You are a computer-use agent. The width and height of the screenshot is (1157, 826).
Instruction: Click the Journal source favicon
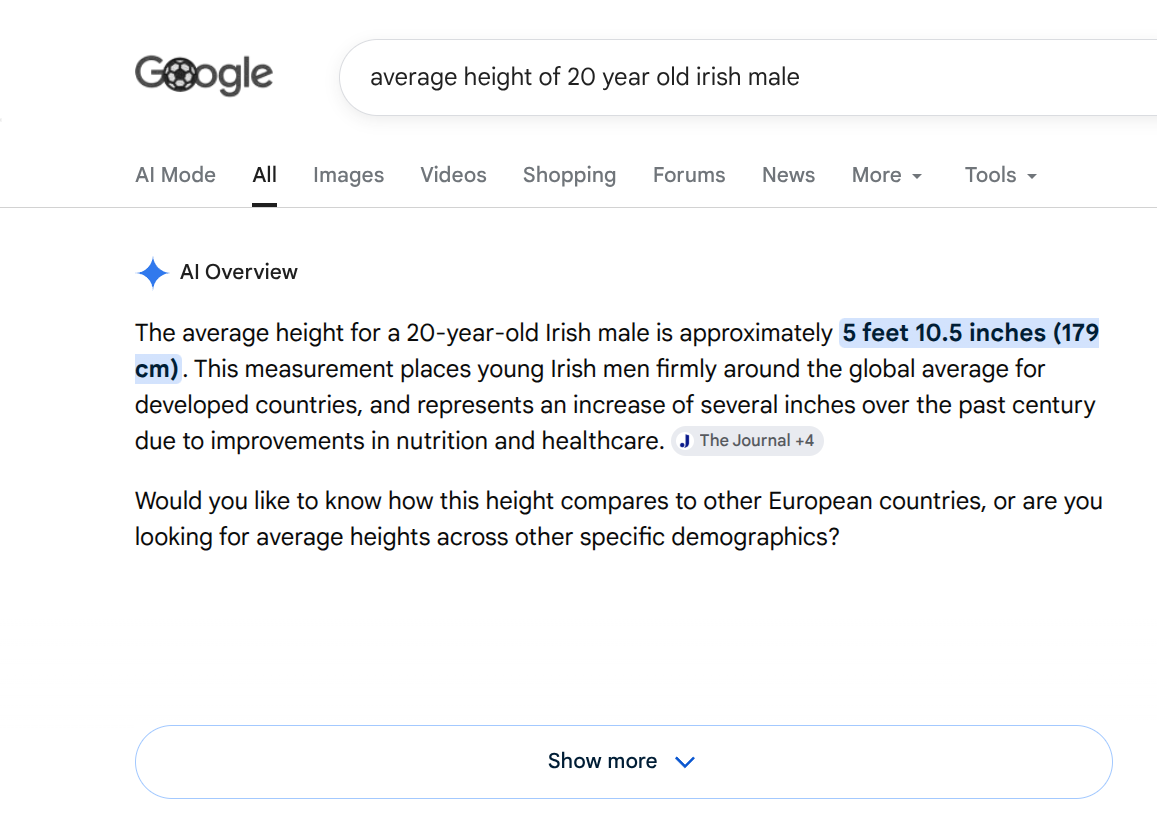pyautogui.click(x=685, y=441)
